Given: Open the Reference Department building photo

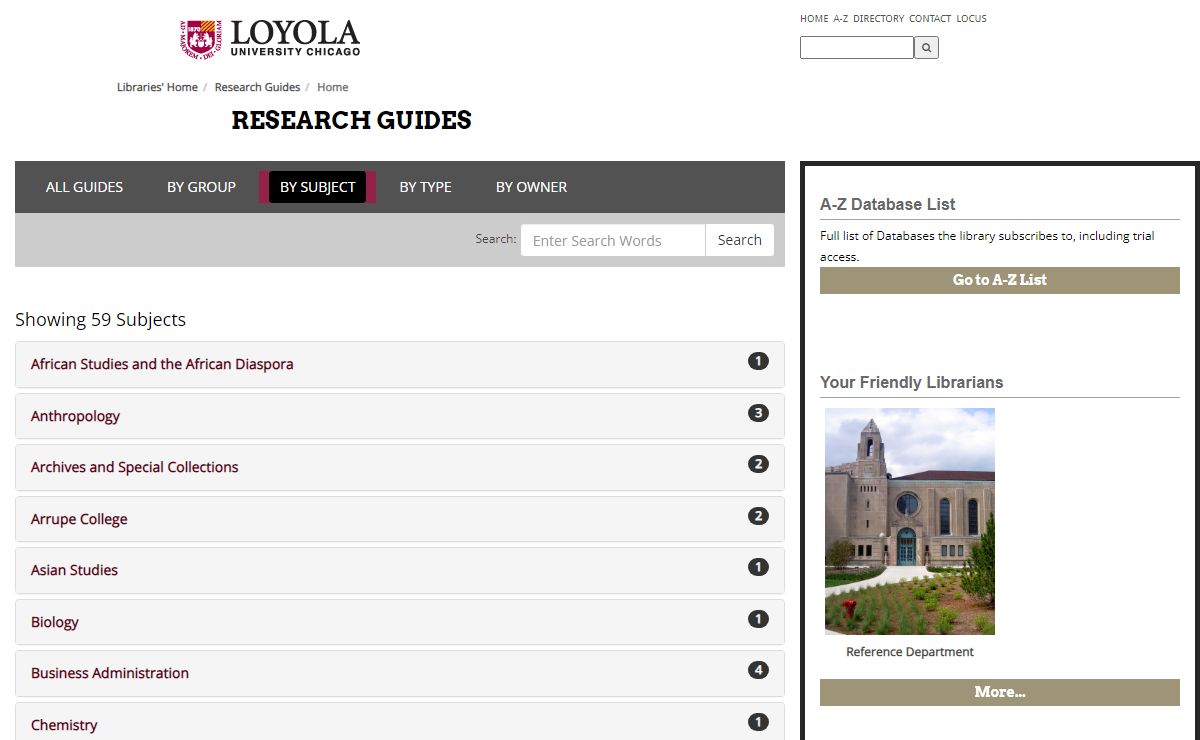Looking at the screenshot, I should click(909, 521).
